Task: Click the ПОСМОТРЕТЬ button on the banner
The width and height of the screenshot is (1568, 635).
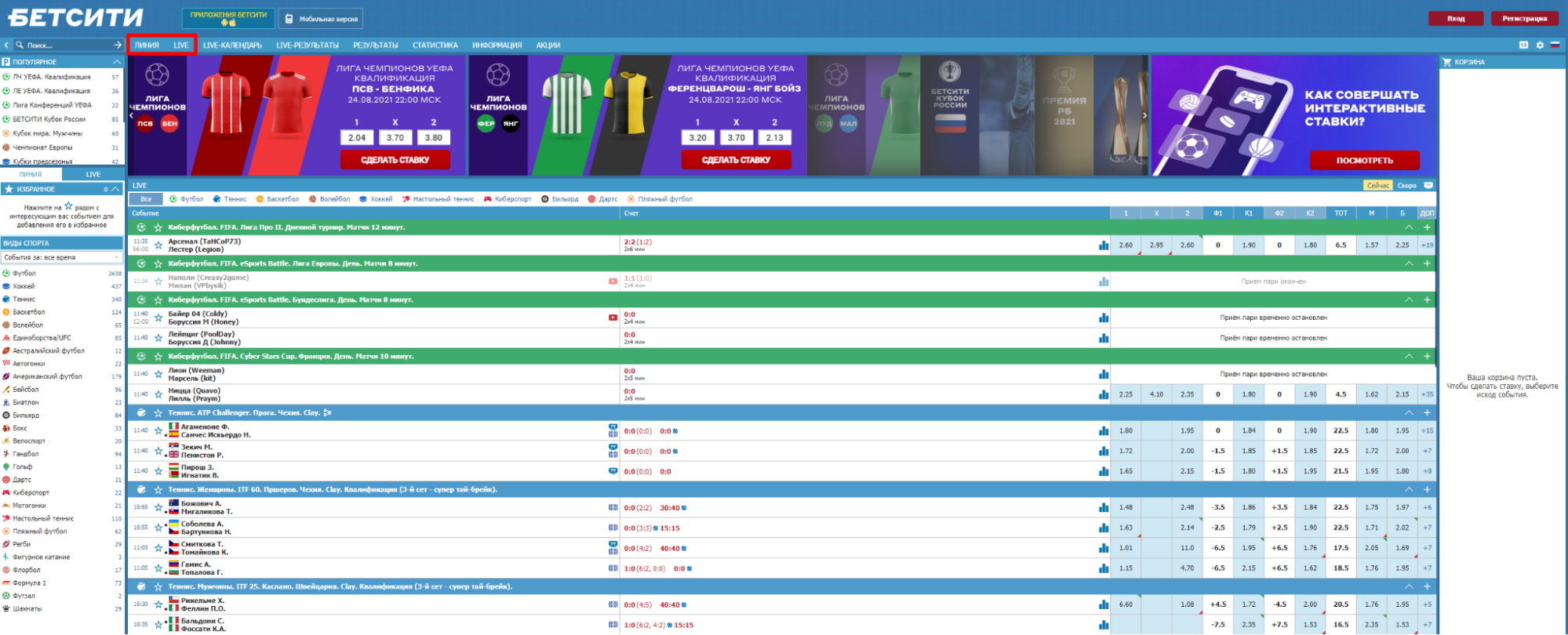Action: click(x=1365, y=161)
